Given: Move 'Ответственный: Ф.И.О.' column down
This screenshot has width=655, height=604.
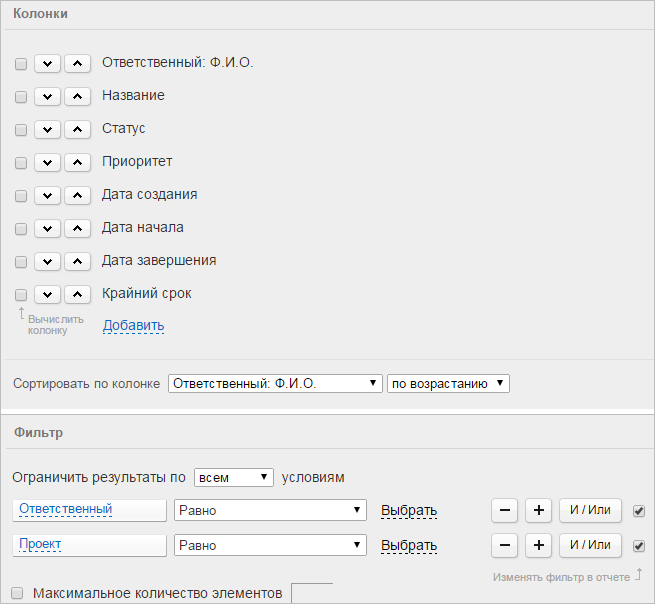Looking at the screenshot, I should [x=48, y=63].
